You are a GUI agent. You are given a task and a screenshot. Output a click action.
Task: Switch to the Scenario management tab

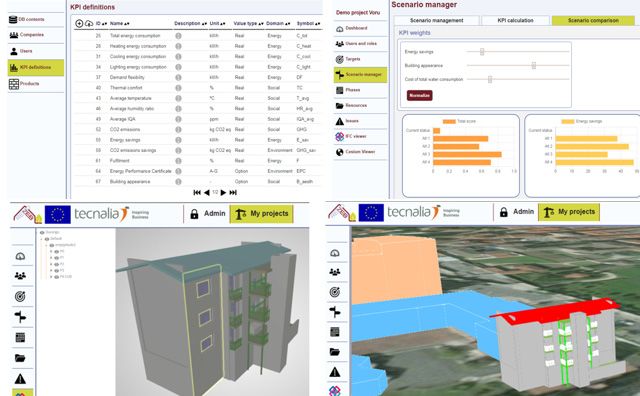click(436, 20)
